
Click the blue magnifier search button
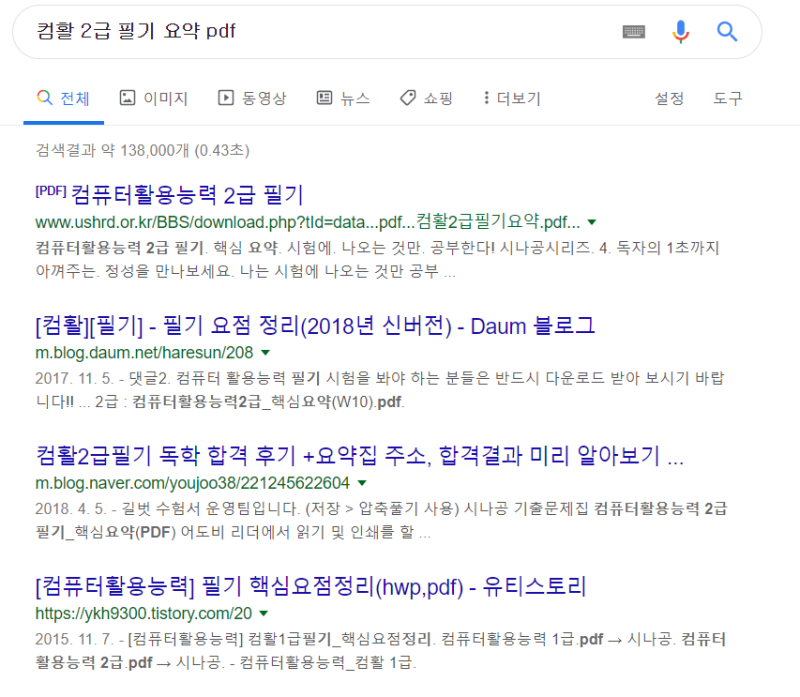pyautogui.click(x=727, y=32)
